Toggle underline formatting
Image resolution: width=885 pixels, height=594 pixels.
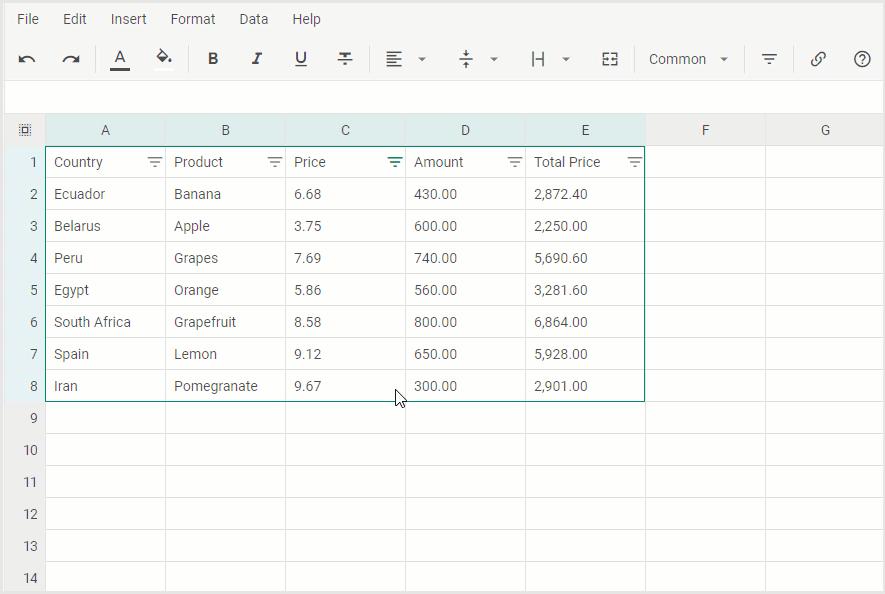[x=300, y=59]
